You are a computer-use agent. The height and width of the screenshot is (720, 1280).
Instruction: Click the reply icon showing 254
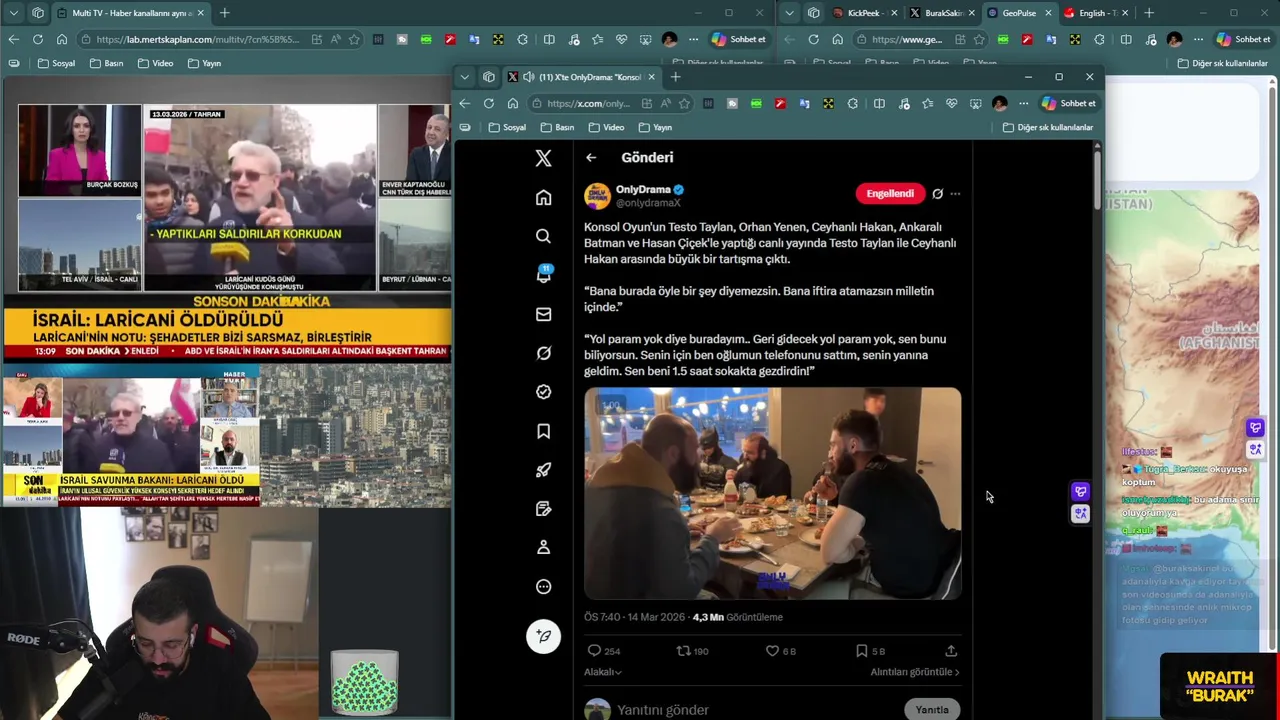594,651
